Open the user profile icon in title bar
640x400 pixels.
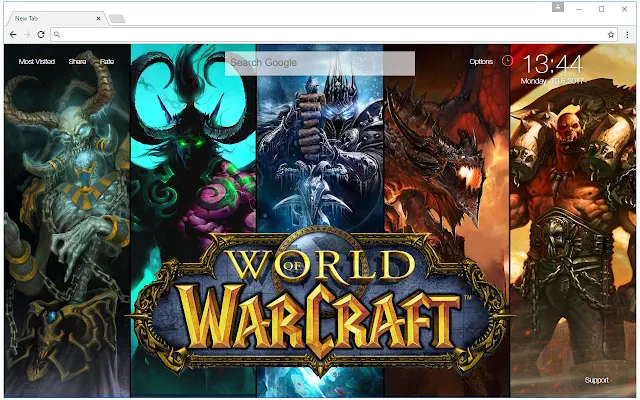[558, 7]
